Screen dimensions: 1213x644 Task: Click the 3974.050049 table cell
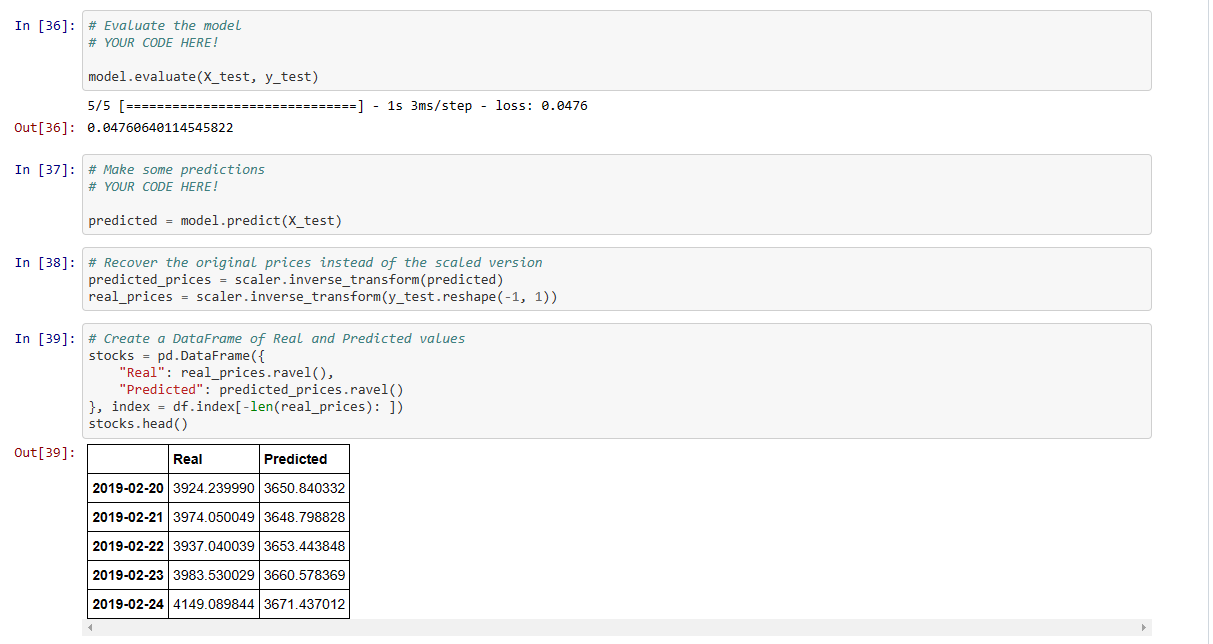pyautogui.click(x=214, y=517)
